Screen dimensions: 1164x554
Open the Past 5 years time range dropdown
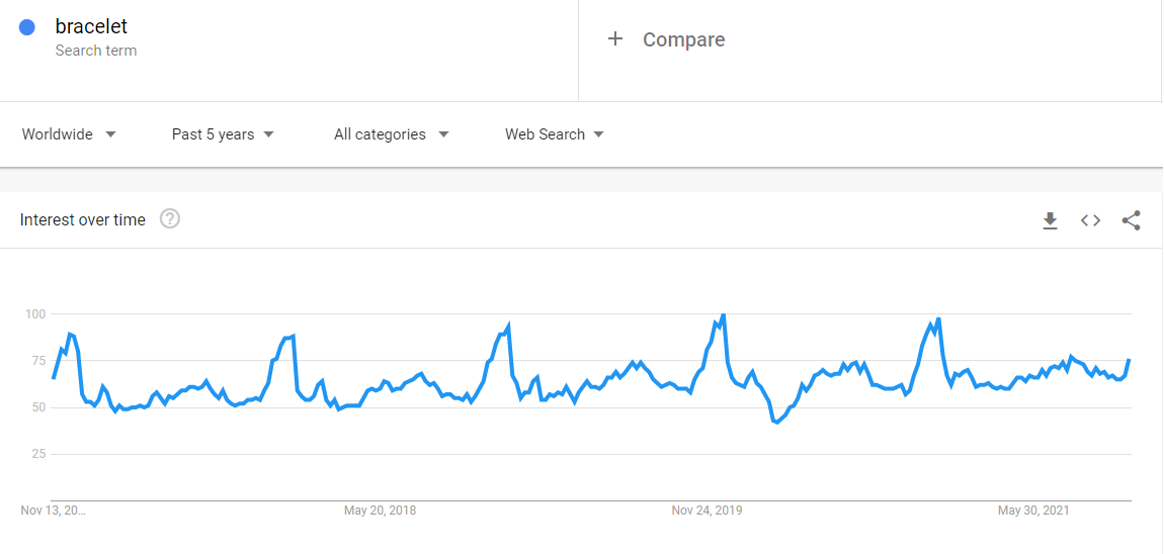223,134
